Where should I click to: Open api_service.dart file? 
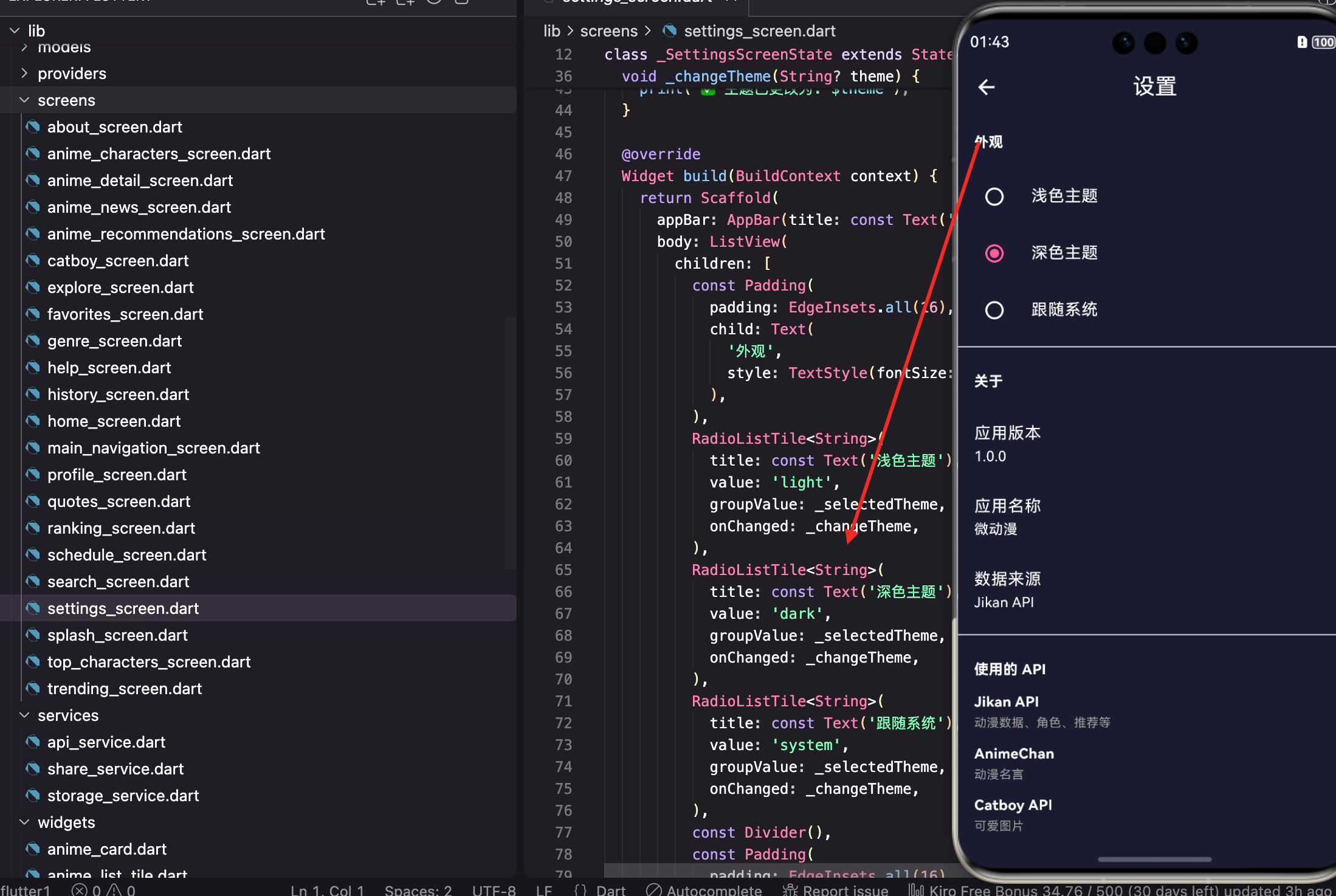click(x=106, y=742)
